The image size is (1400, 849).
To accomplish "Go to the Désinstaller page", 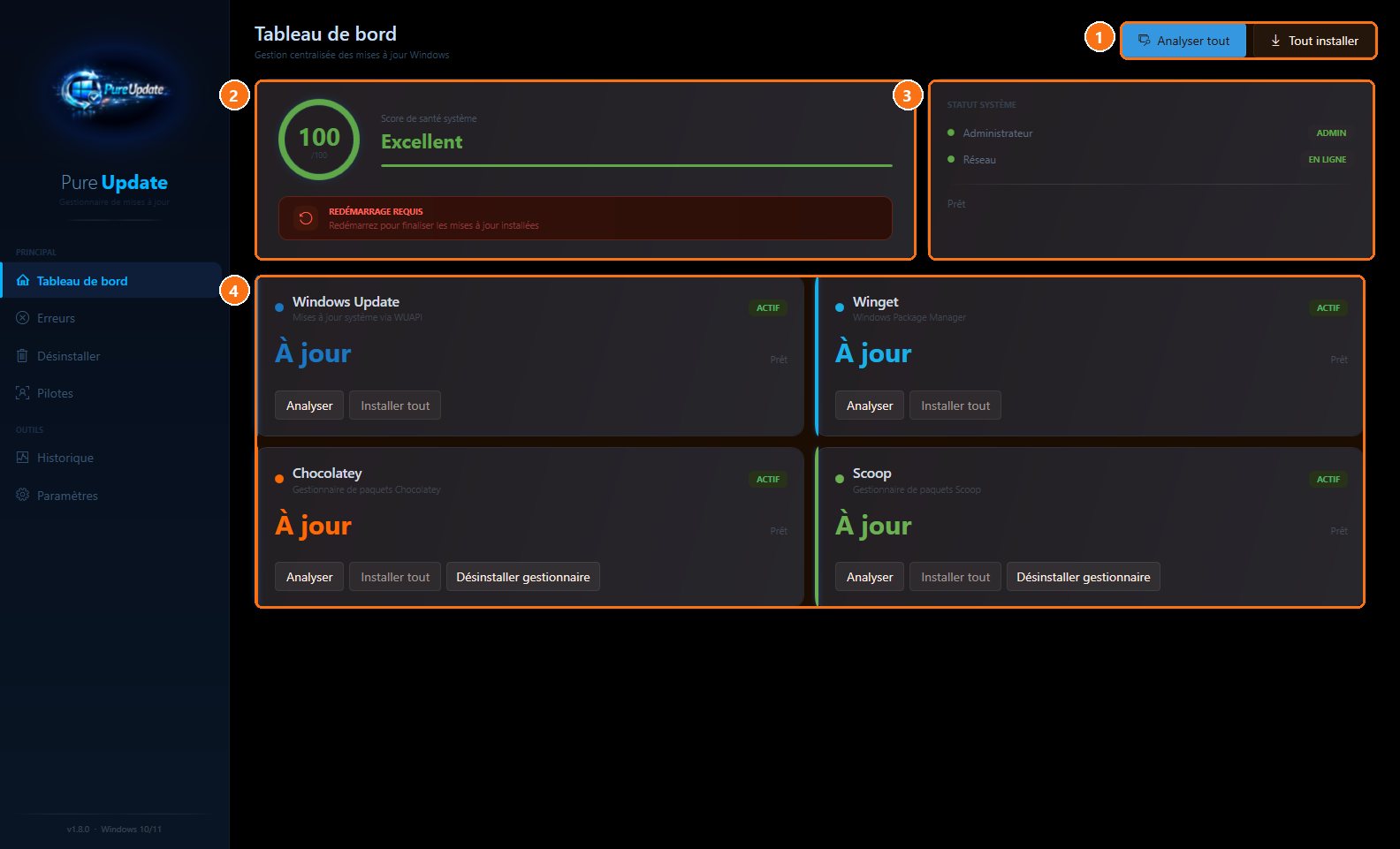I will [110, 356].
